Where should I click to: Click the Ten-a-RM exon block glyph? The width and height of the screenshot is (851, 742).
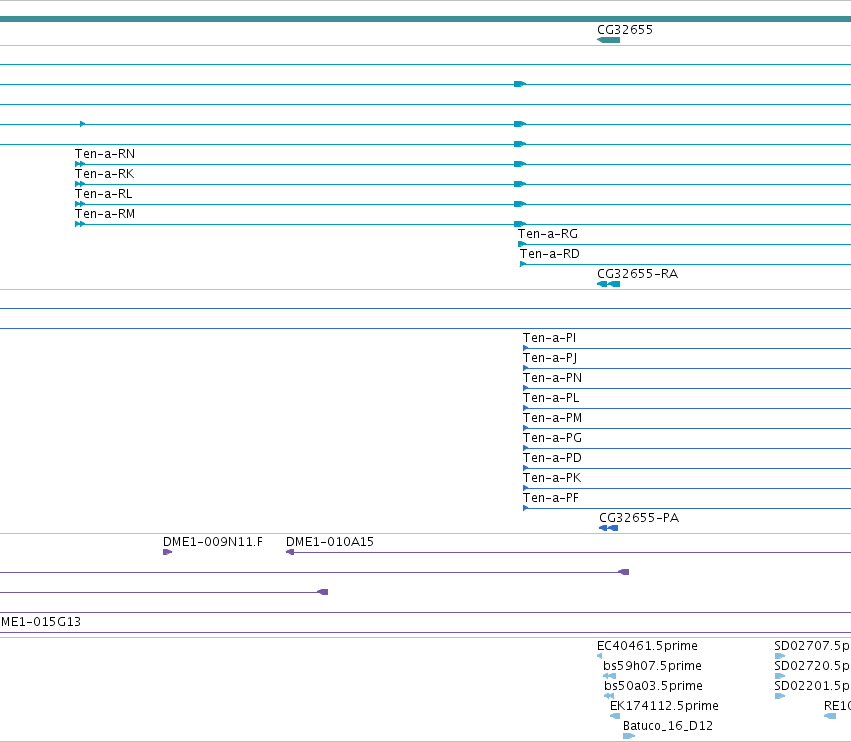pos(520,224)
